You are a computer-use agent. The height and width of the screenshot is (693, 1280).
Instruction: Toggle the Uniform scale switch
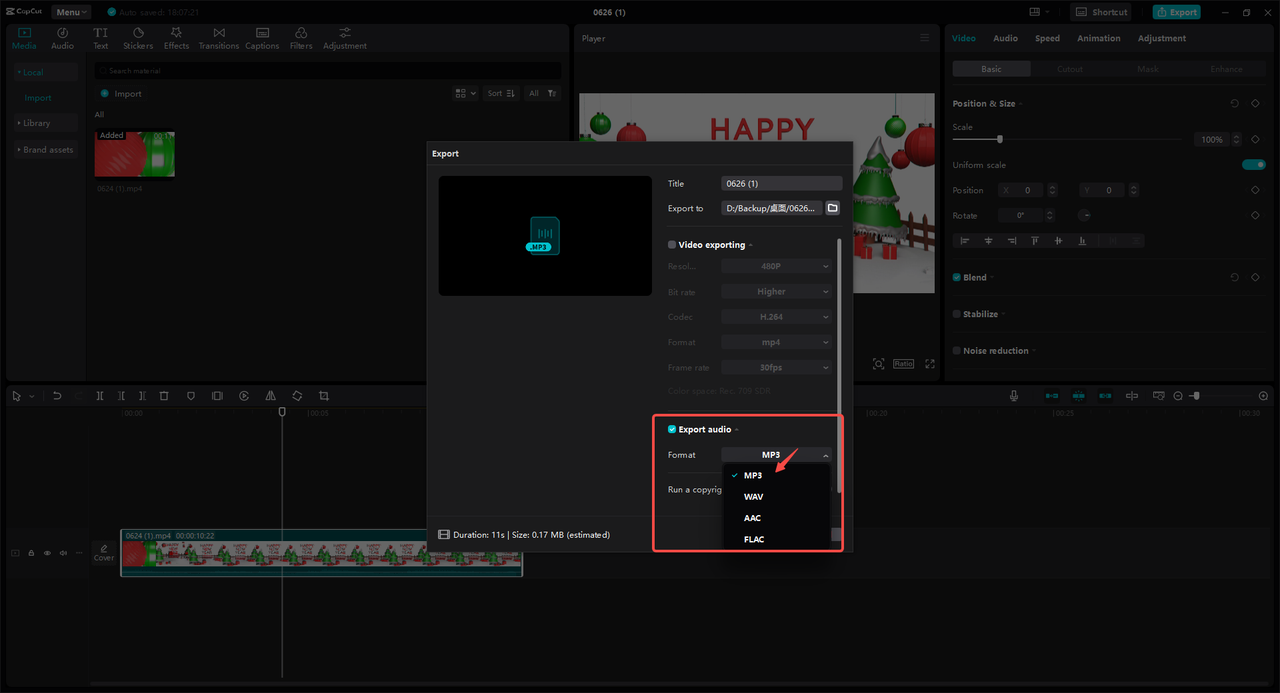click(x=1253, y=165)
